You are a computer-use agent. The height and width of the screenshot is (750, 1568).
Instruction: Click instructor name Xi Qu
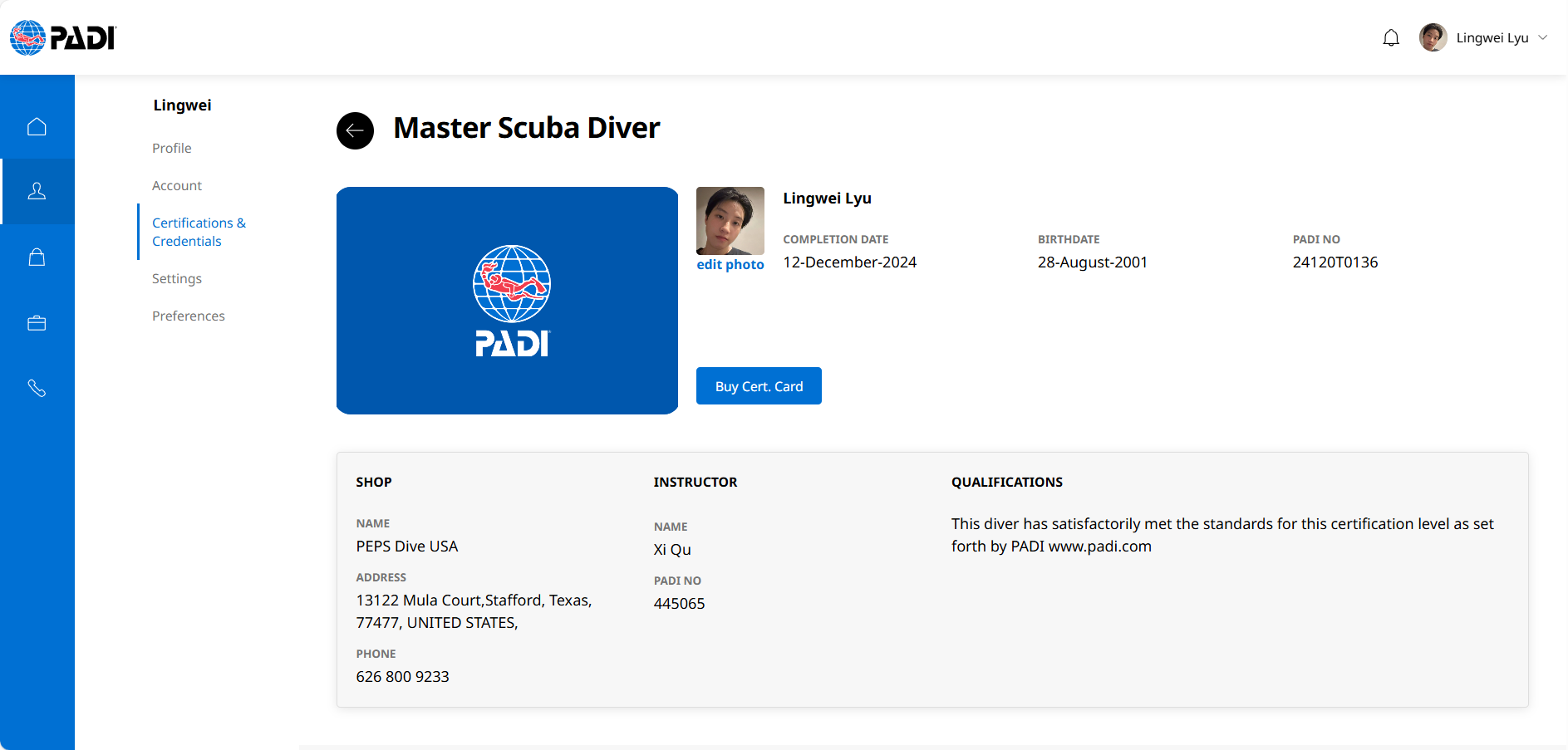coord(672,550)
